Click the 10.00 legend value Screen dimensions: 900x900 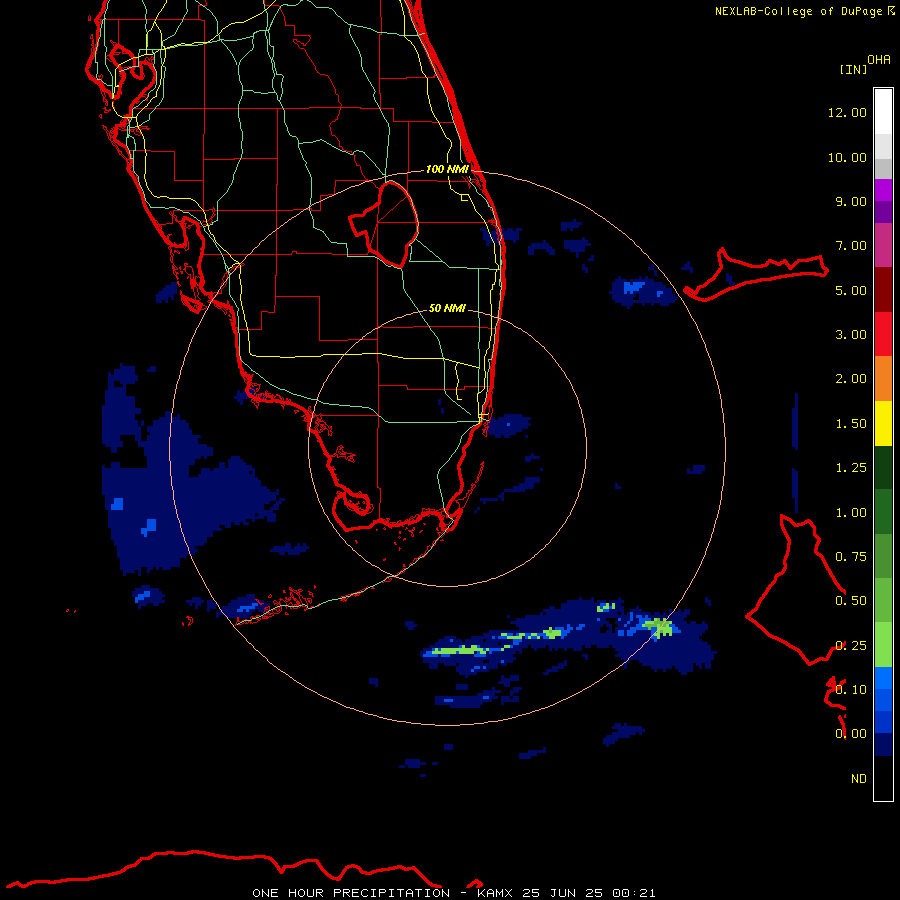click(x=847, y=157)
